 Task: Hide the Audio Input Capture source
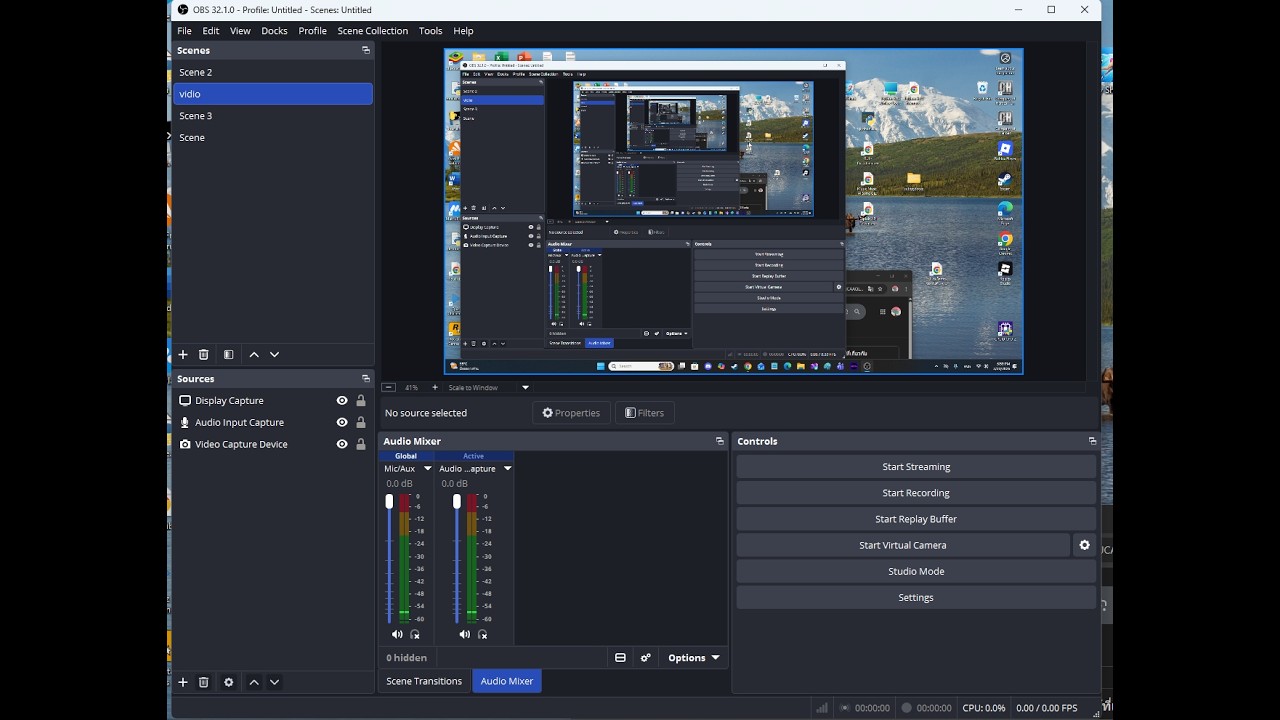tap(342, 423)
